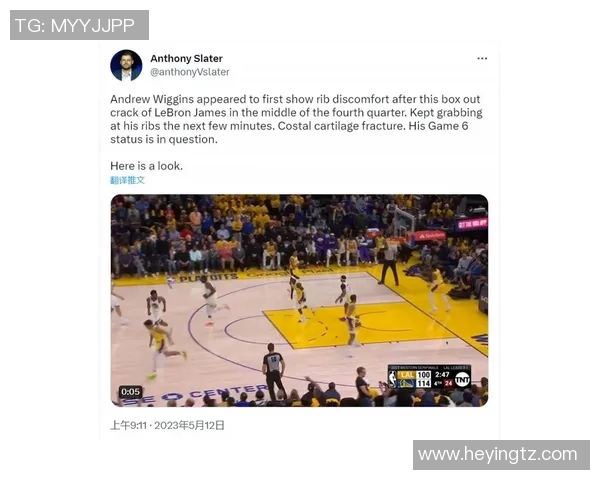This screenshot has height=480, width=600.
Task: Click the 114 Warriors score row
Action: [x=414, y=383]
